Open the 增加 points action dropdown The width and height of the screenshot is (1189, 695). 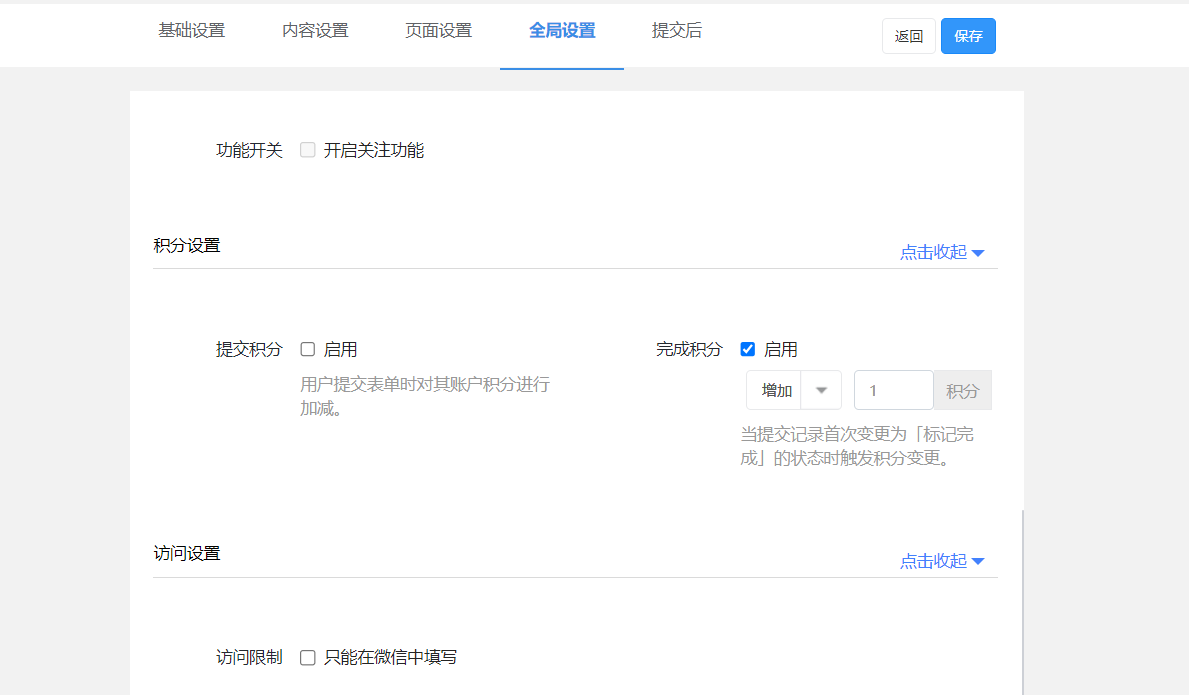(x=793, y=390)
